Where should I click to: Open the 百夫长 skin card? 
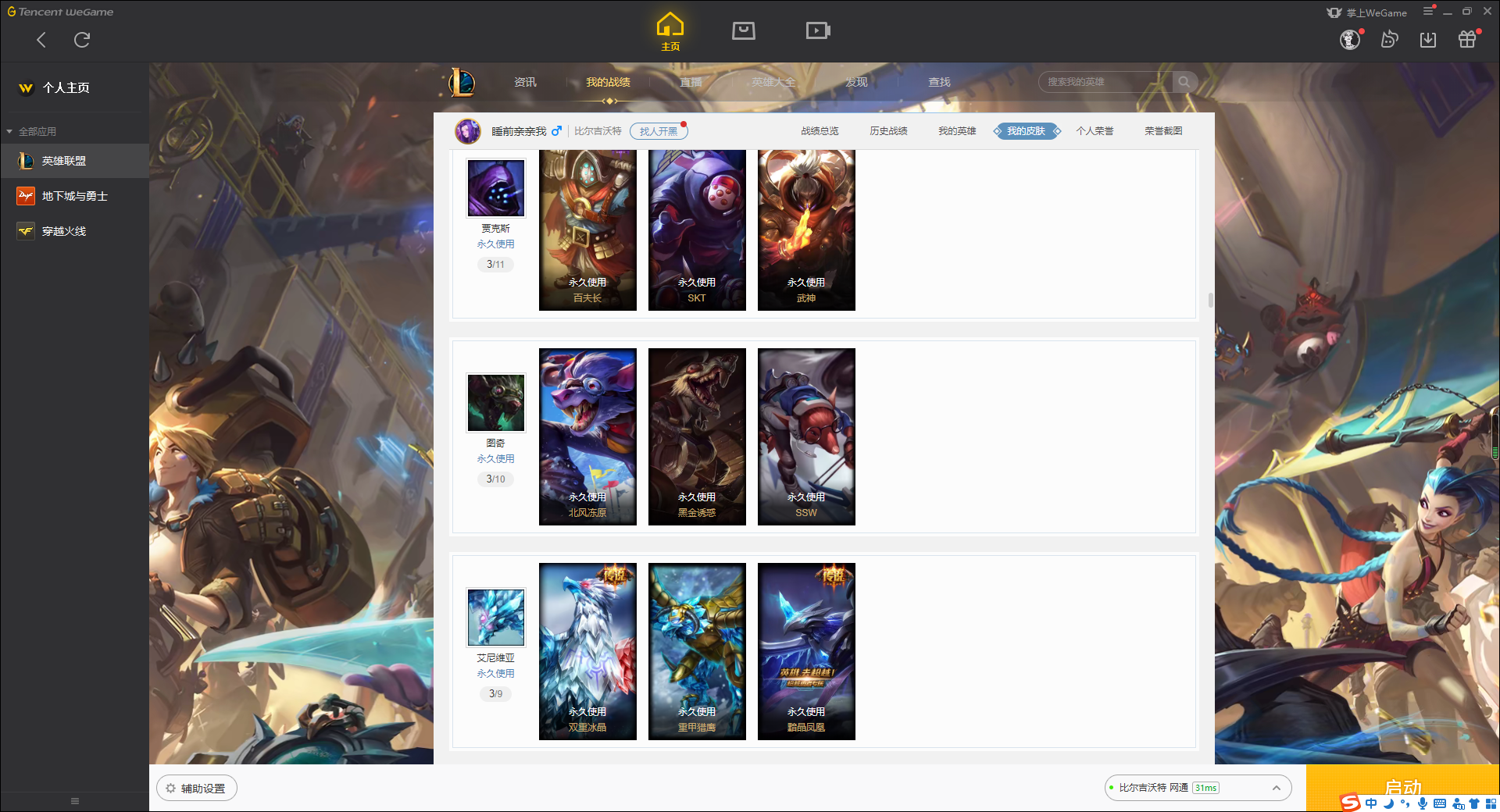pyautogui.click(x=587, y=230)
